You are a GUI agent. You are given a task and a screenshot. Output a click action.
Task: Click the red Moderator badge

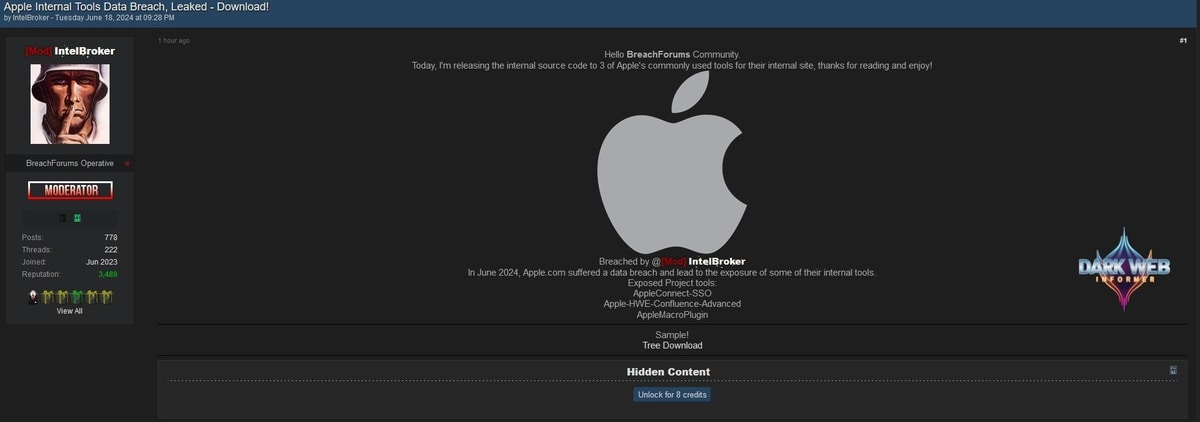point(70,190)
